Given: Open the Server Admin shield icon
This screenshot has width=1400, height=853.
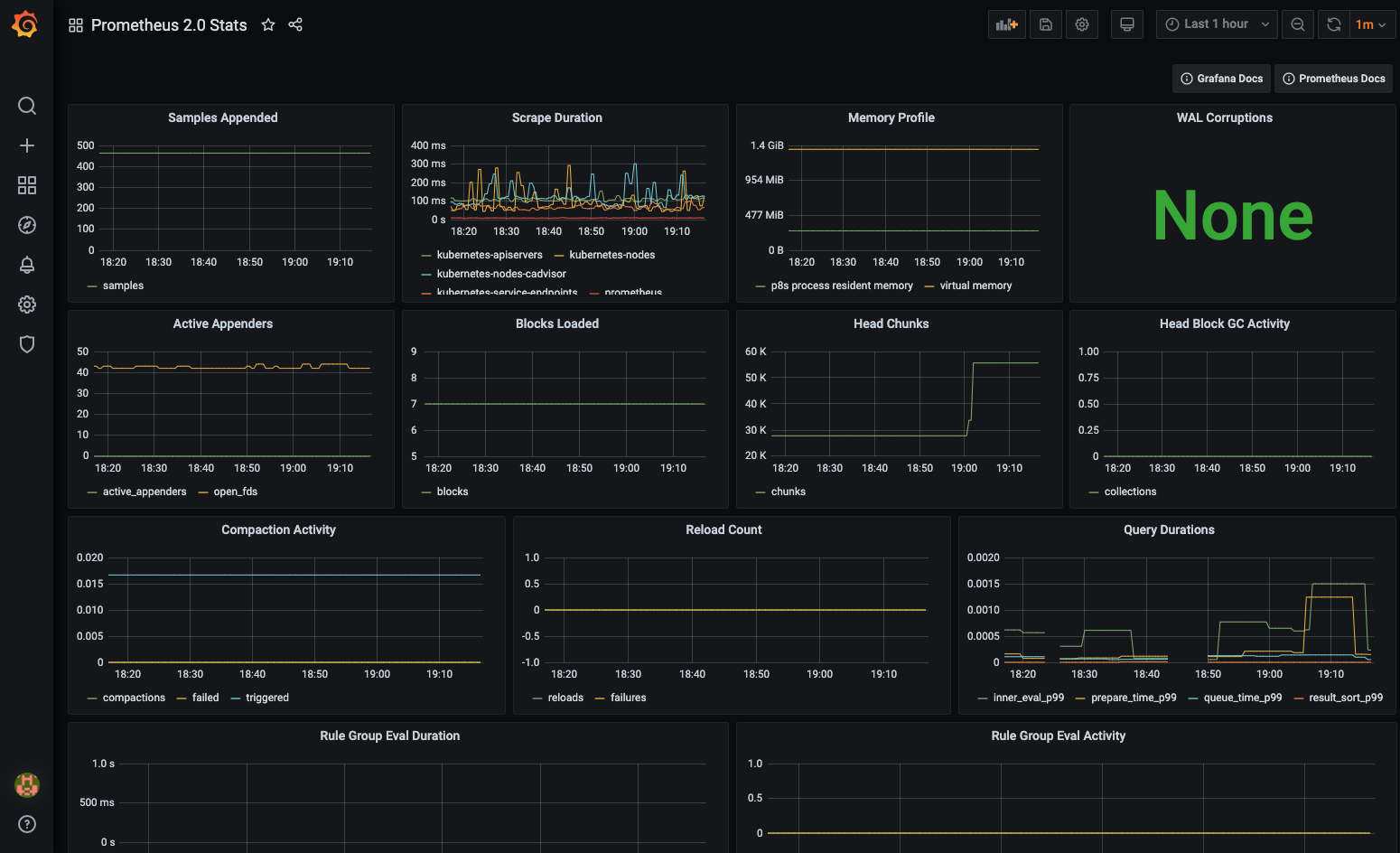Looking at the screenshot, I should click(x=27, y=344).
